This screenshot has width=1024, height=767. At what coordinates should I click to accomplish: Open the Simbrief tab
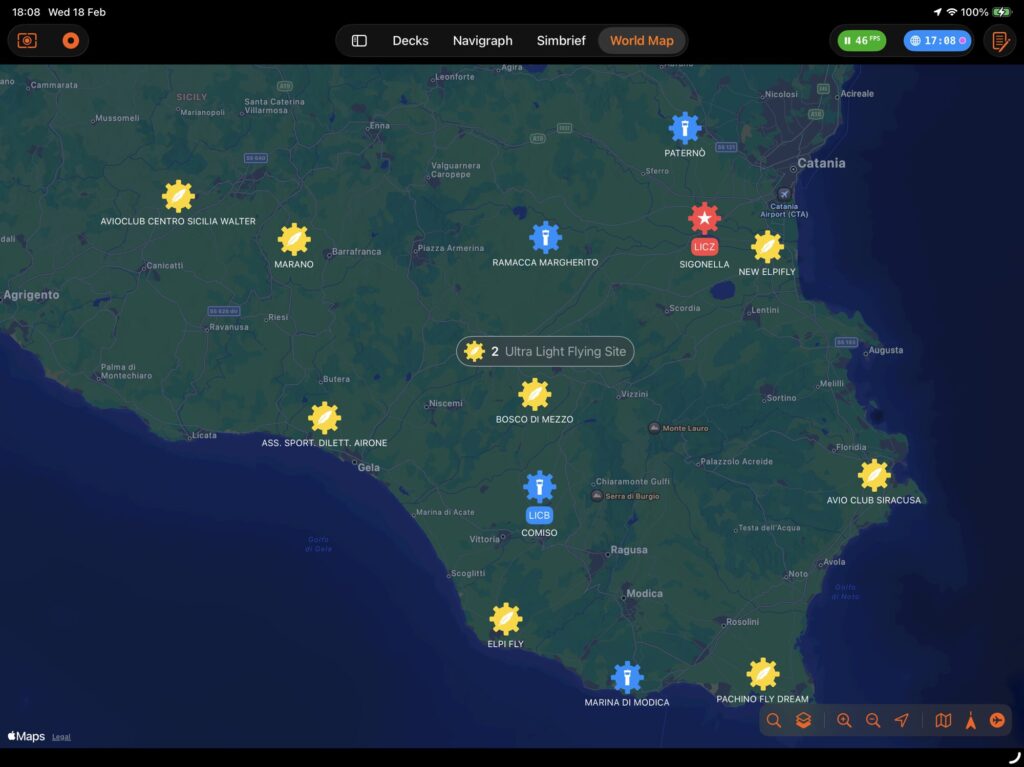tap(561, 41)
